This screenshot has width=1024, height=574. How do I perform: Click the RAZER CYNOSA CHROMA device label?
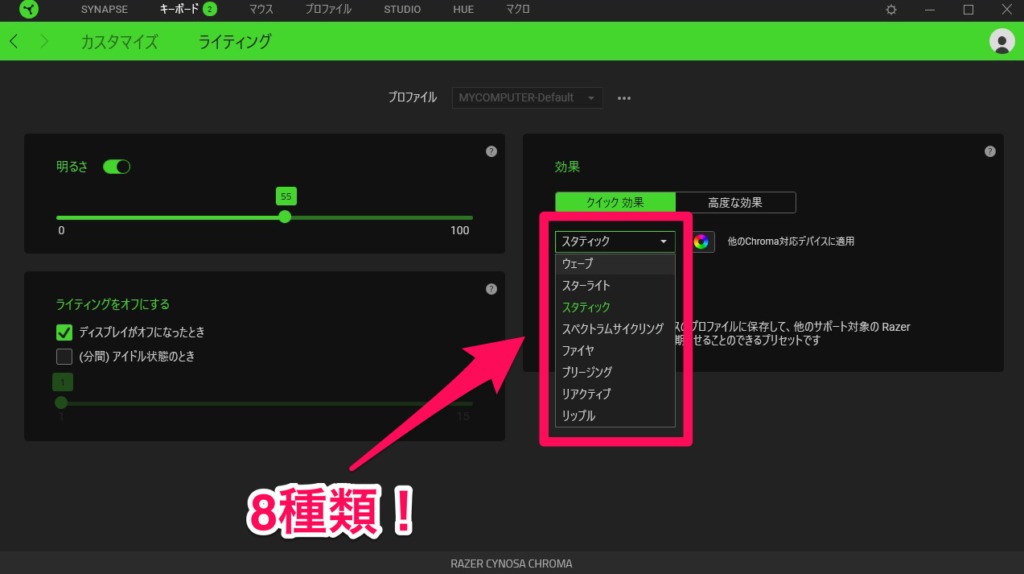511,564
